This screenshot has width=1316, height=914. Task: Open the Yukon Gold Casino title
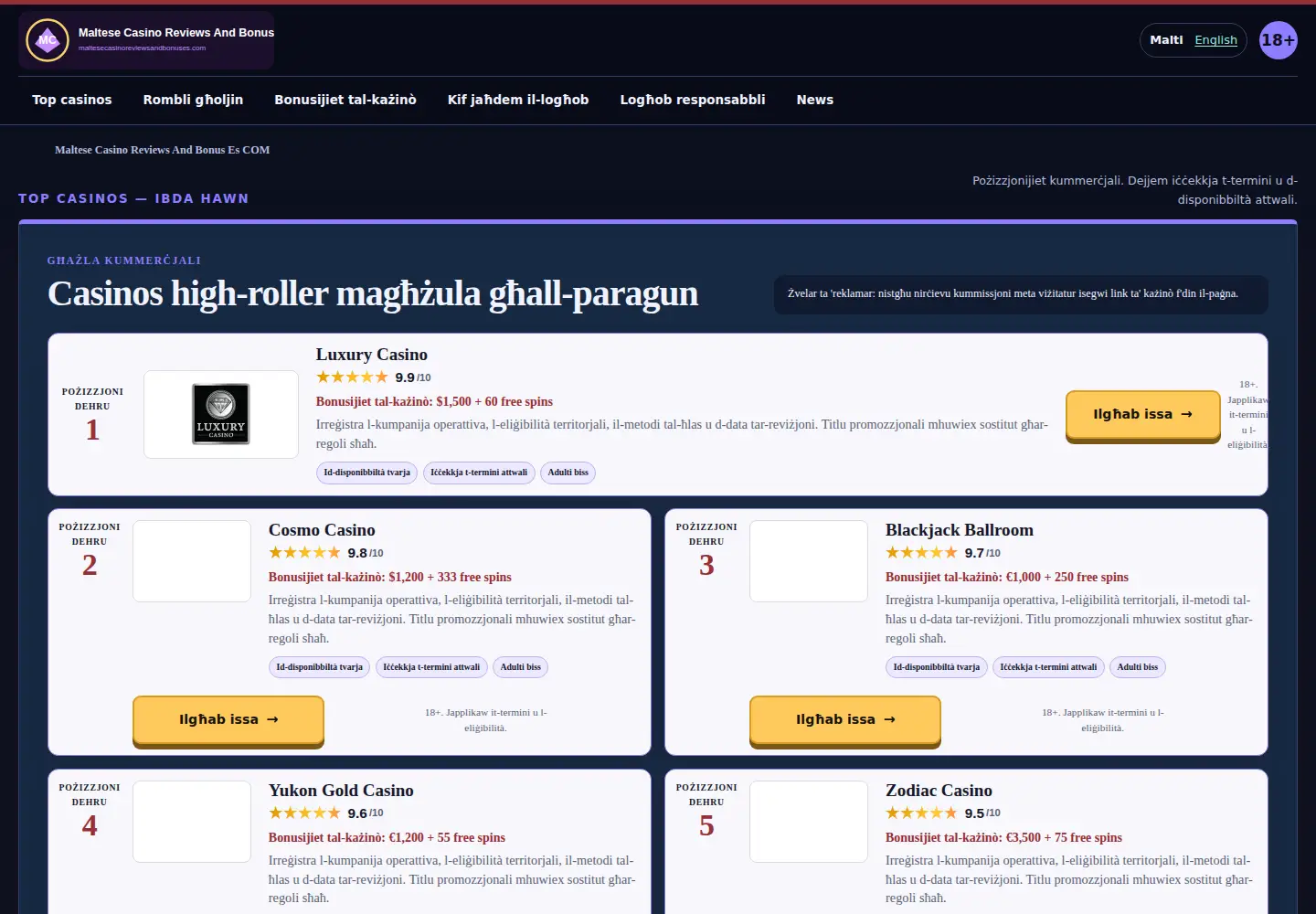[x=341, y=791]
